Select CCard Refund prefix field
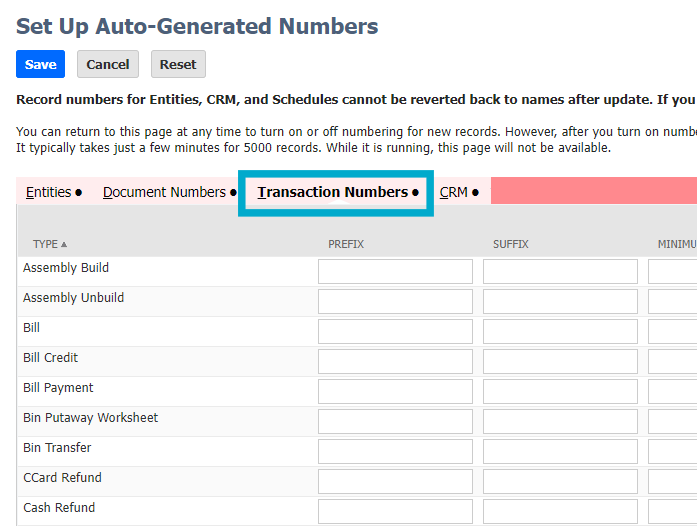 click(x=395, y=482)
